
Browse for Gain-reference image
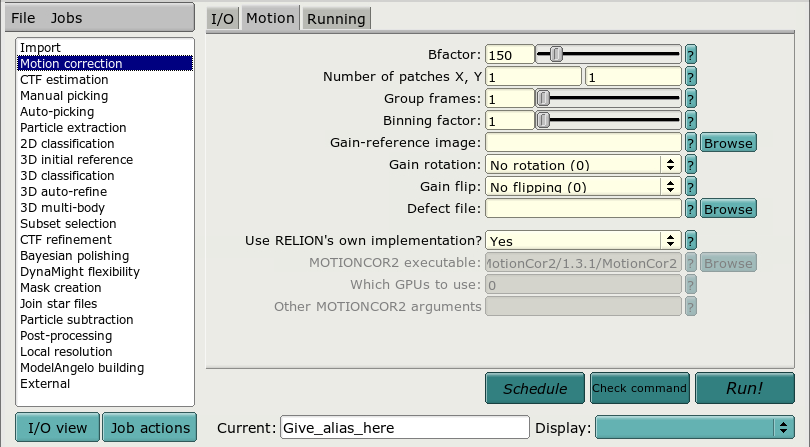coord(728,143)
